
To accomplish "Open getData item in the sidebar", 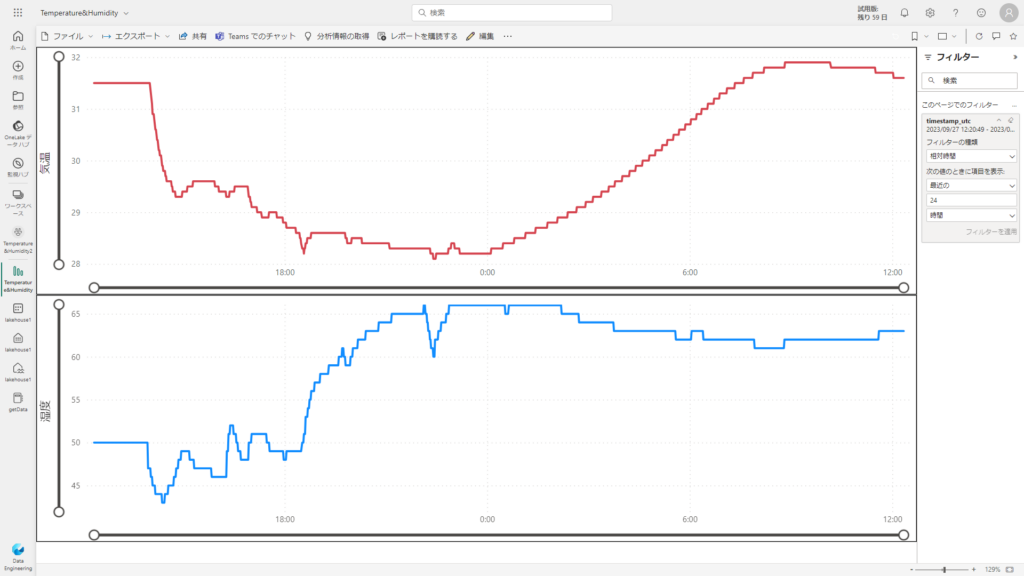I will [x=17, y=402].
